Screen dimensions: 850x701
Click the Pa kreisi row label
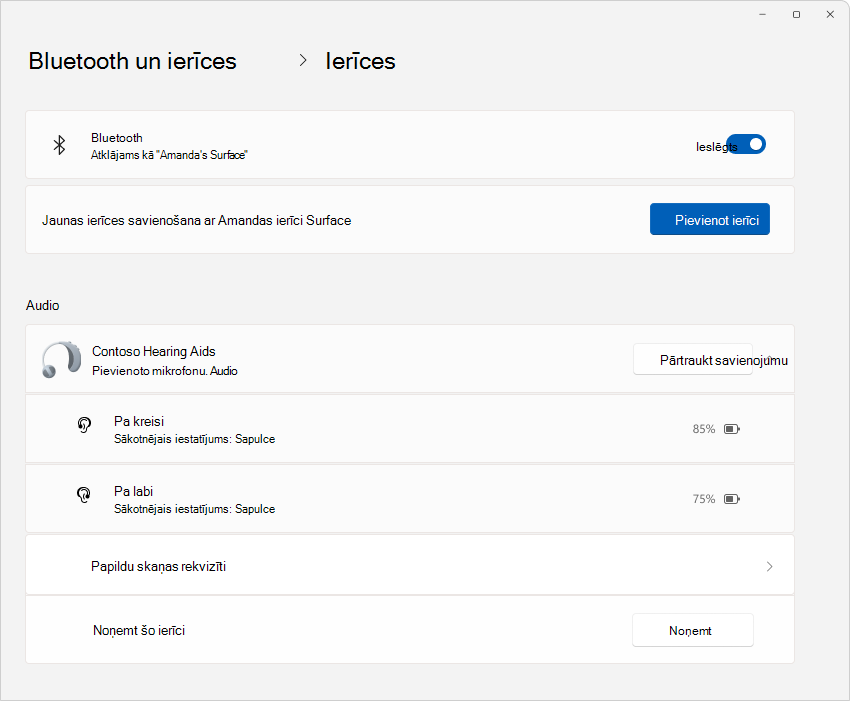coord(139,421)
